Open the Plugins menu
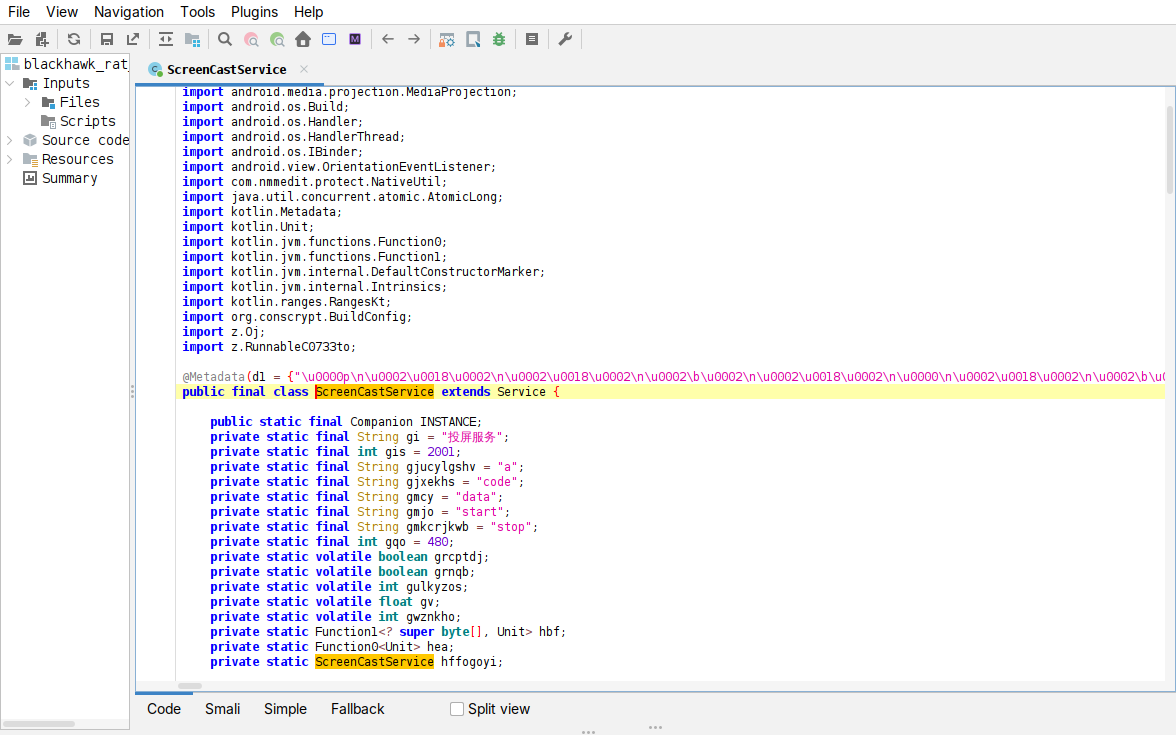1176x735 pixels. point(254,12)
